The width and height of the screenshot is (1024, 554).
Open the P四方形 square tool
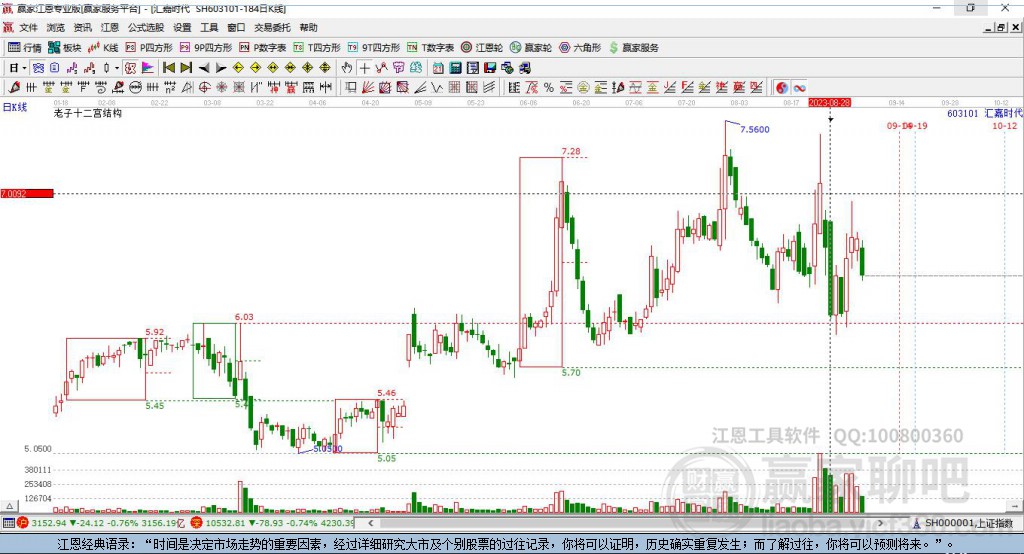[149, 48]
